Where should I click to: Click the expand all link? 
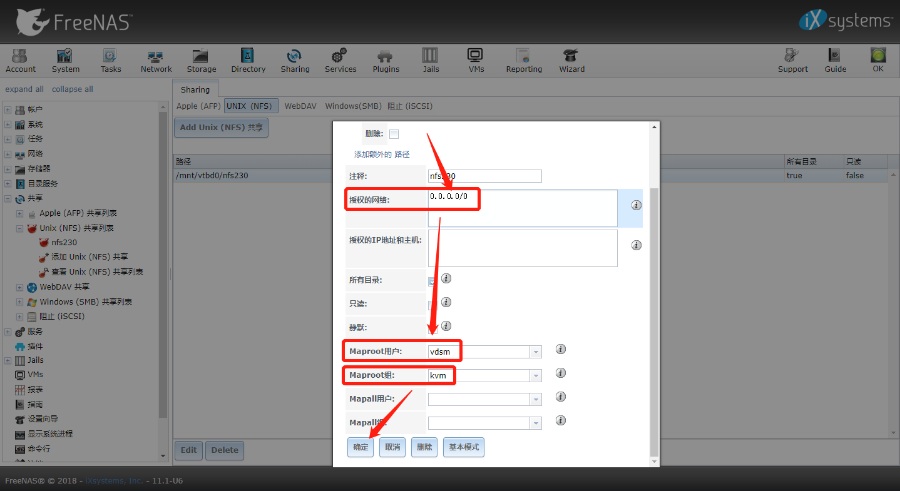24,89
